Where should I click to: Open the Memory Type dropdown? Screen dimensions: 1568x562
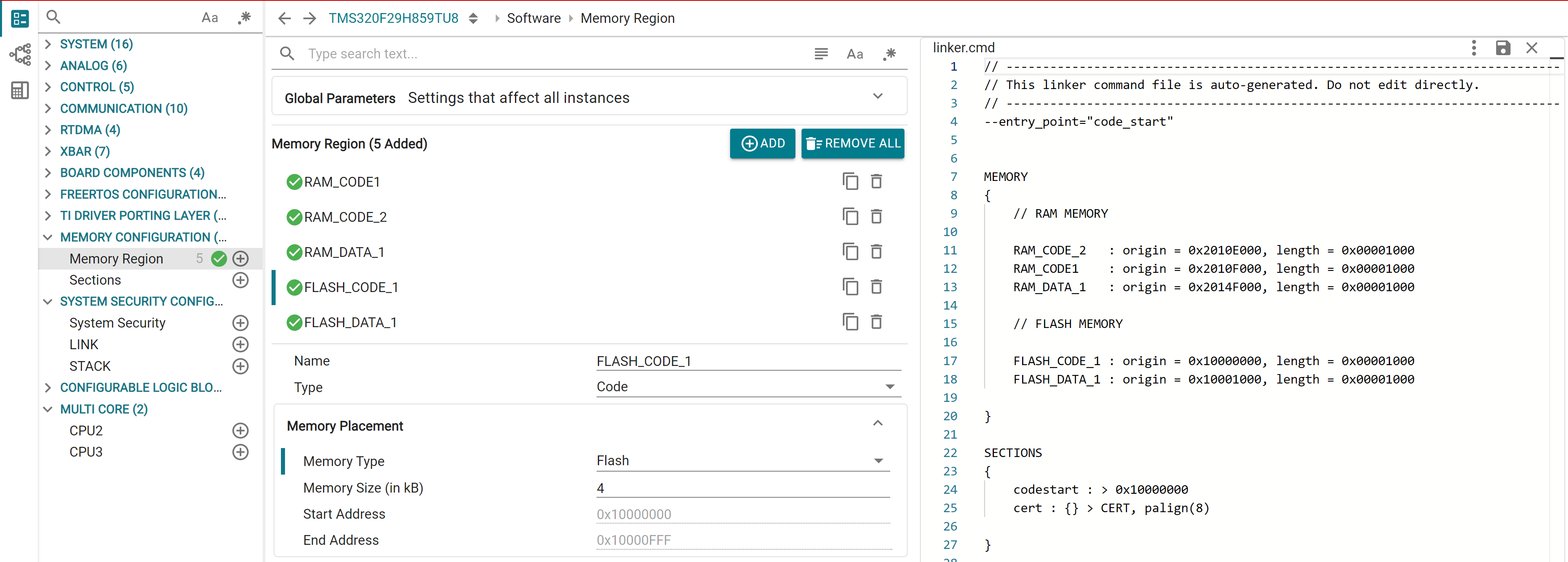[x=743, y=461]
